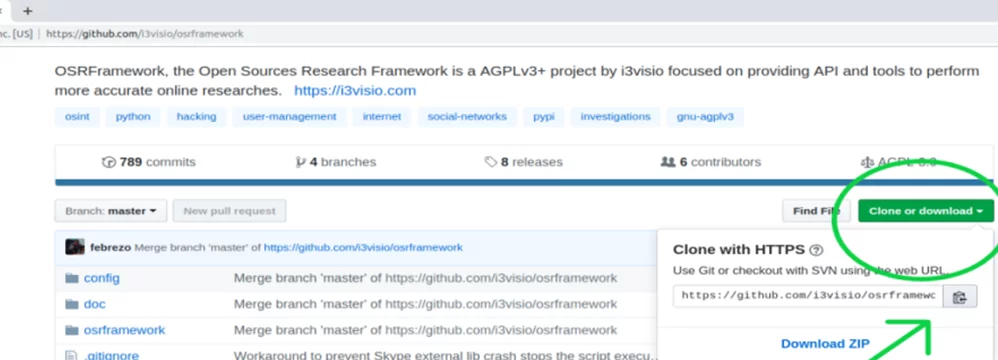
Task: Click the doc folder icon
Action: (x=72, y=304)
